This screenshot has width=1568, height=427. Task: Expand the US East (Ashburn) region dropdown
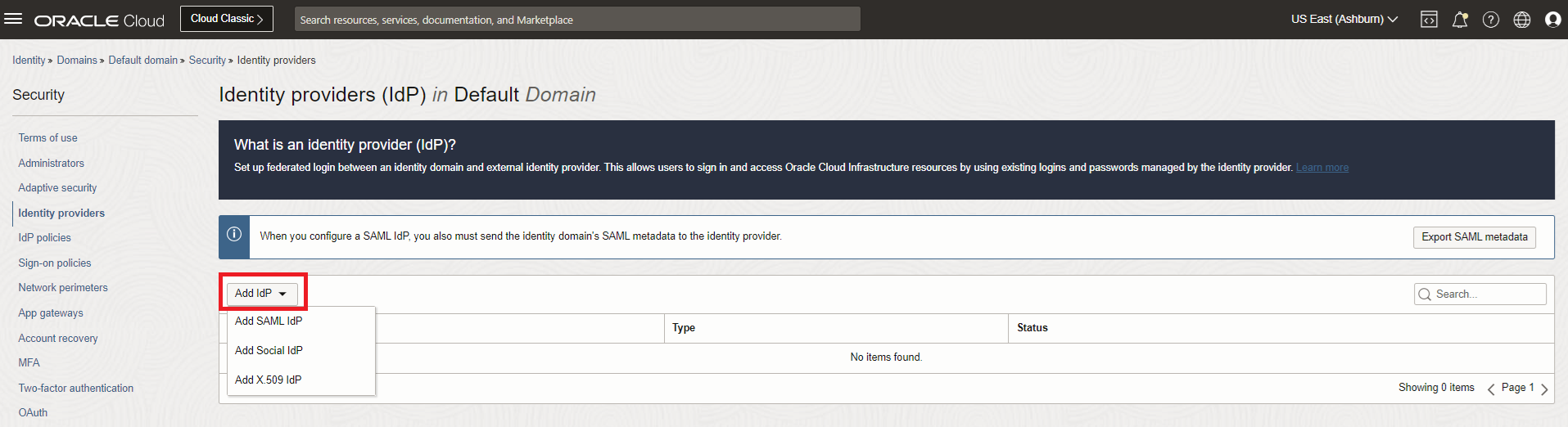tap(1344, 19)
